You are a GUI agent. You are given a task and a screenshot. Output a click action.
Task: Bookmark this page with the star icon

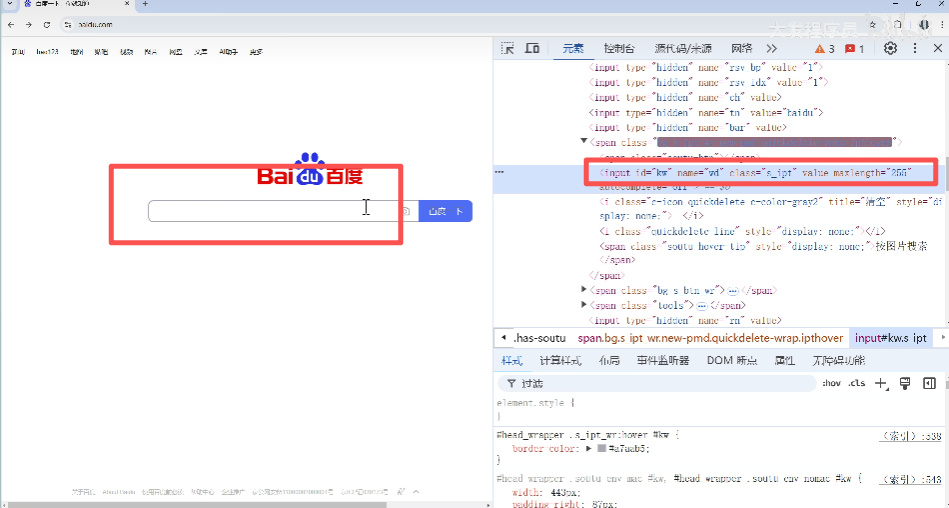pyautogui.click(x=872, y=25)
